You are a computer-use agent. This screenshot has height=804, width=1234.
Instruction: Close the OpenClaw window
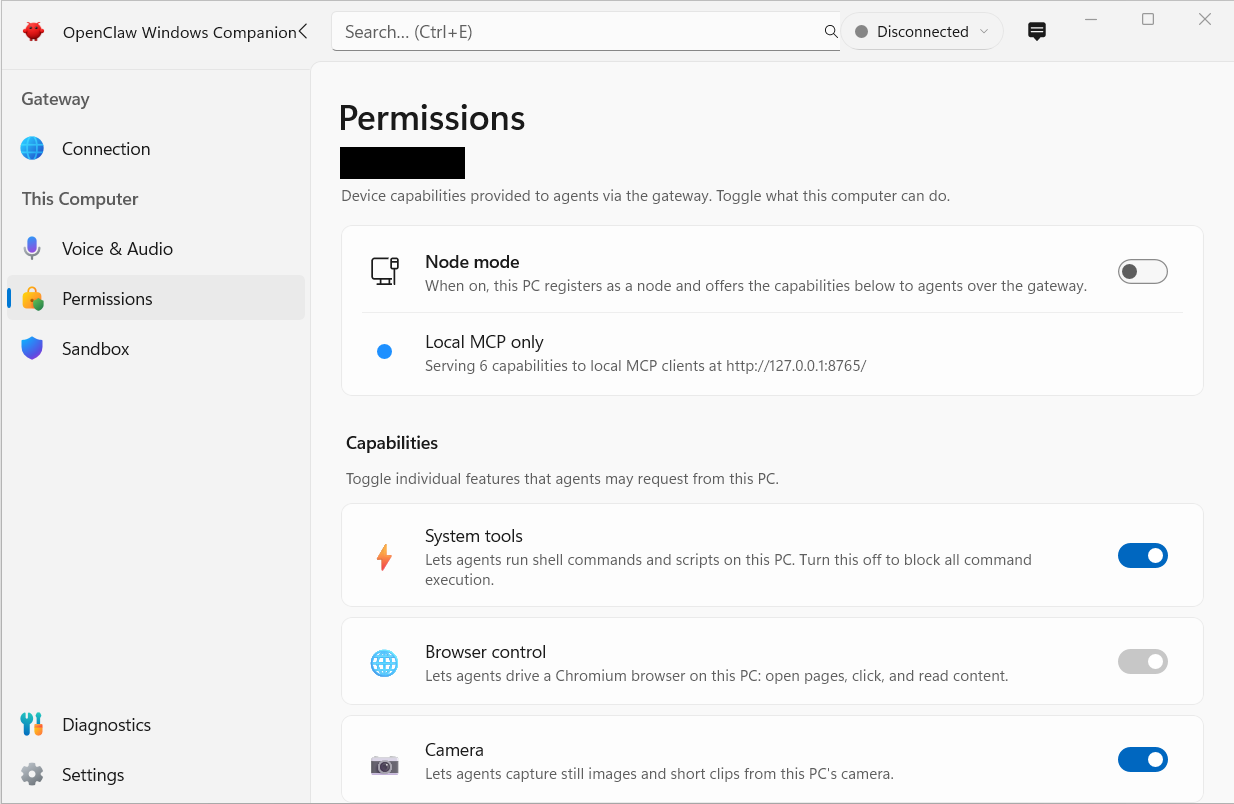pos(1205,19)
